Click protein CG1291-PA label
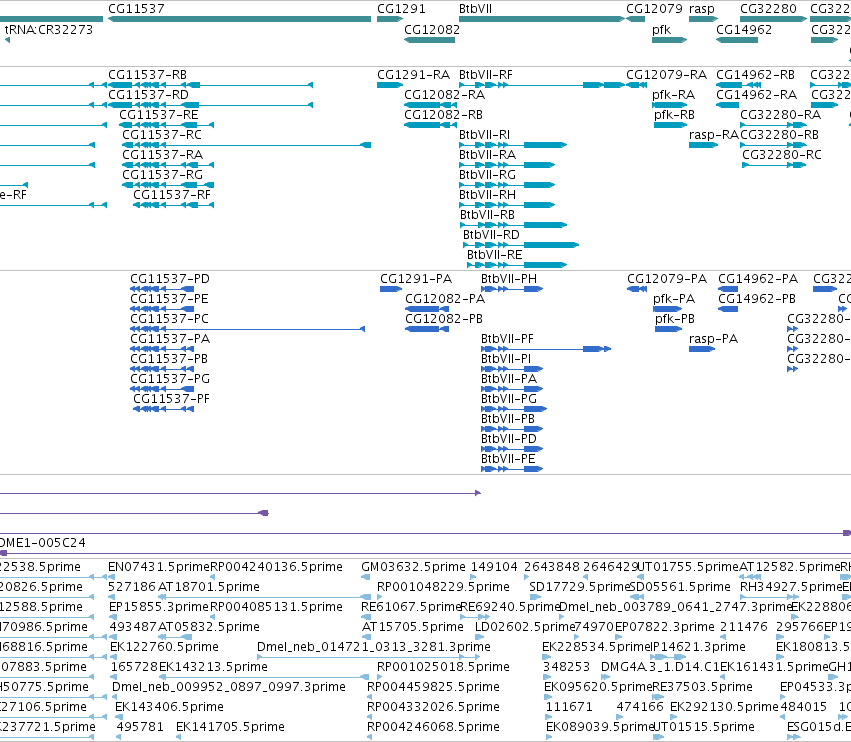This screenshot has width=851, height=742. tap(416, 279)
